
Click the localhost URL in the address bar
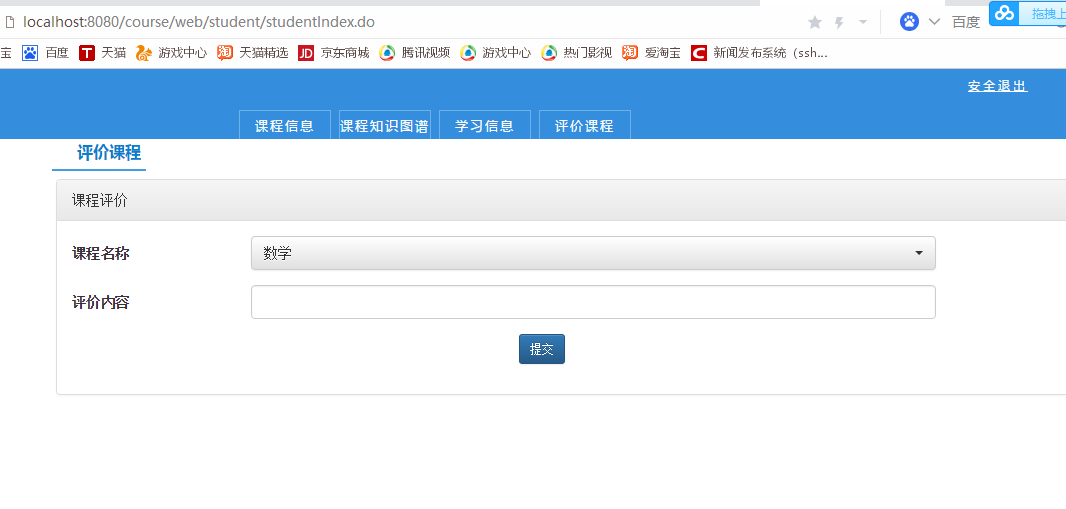(x=199, y=22)
